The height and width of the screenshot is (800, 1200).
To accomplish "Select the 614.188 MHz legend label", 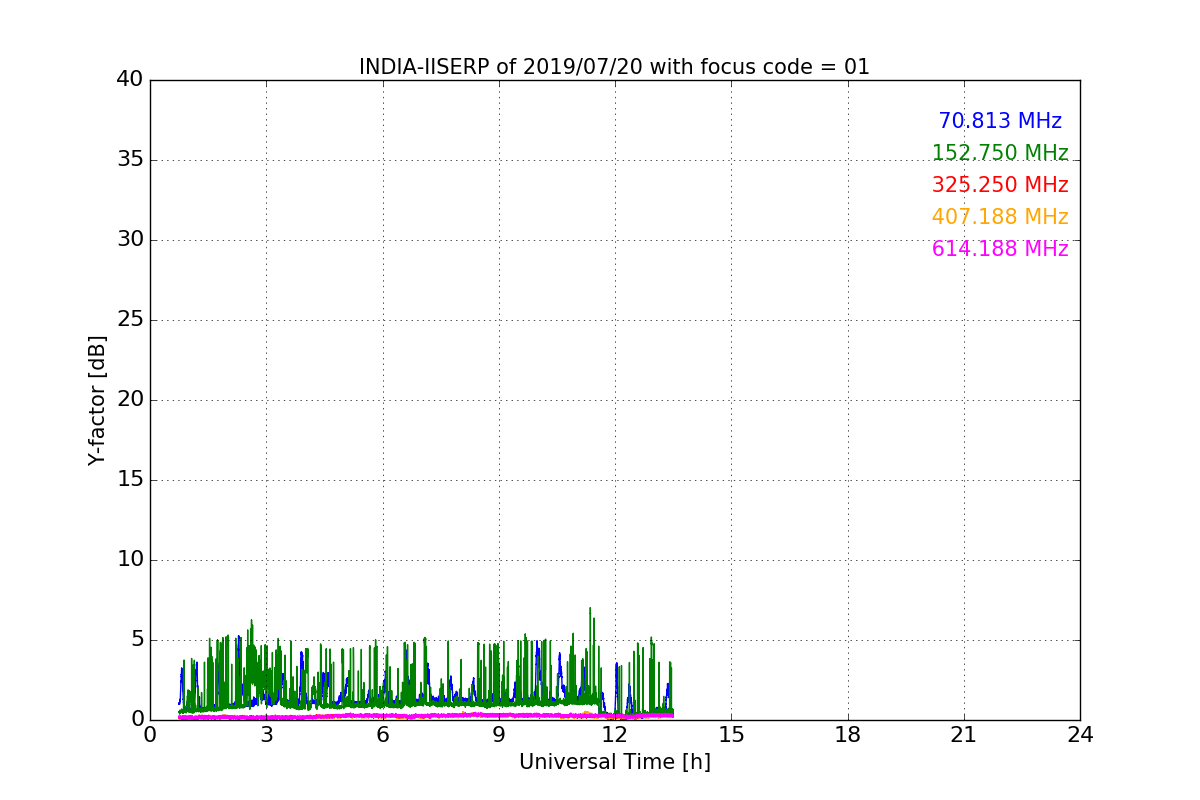I will (1000, 249).
